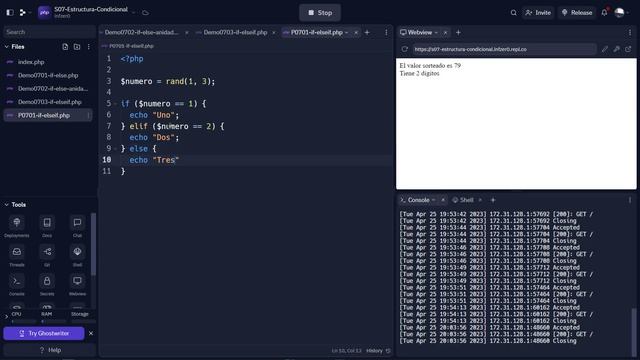640x360 pixels.
Task: Select the Webview pane tab
Action: 420,32
